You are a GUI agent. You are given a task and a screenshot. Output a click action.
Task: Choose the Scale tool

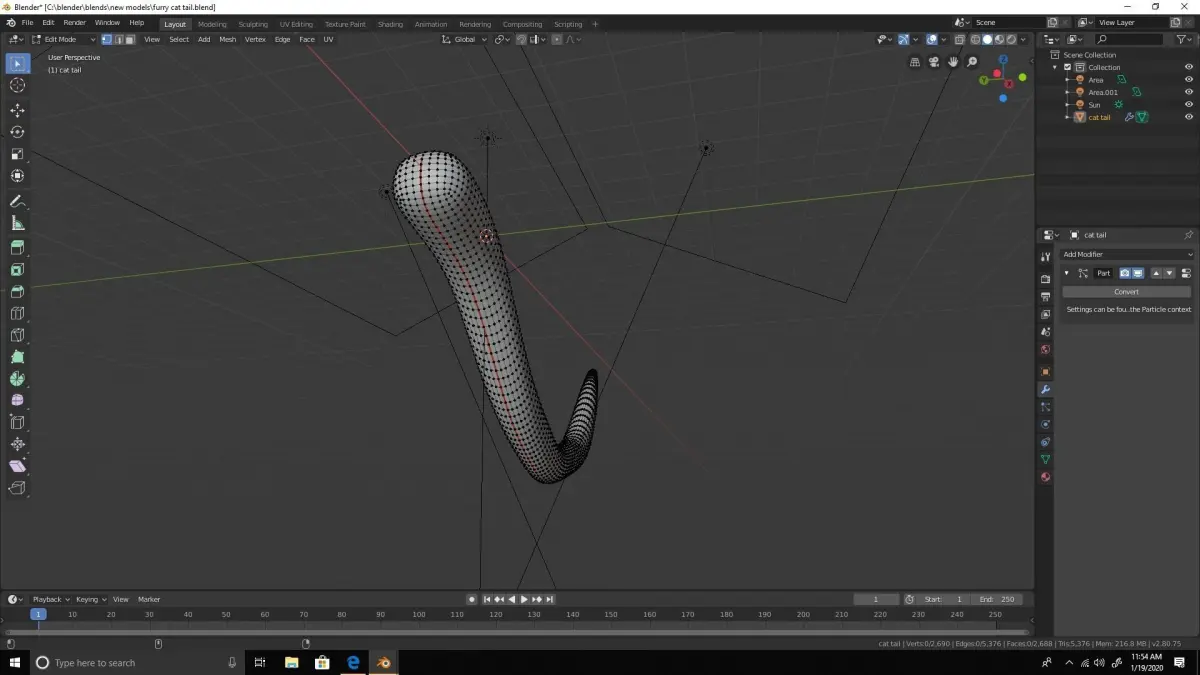pos(17,154)
